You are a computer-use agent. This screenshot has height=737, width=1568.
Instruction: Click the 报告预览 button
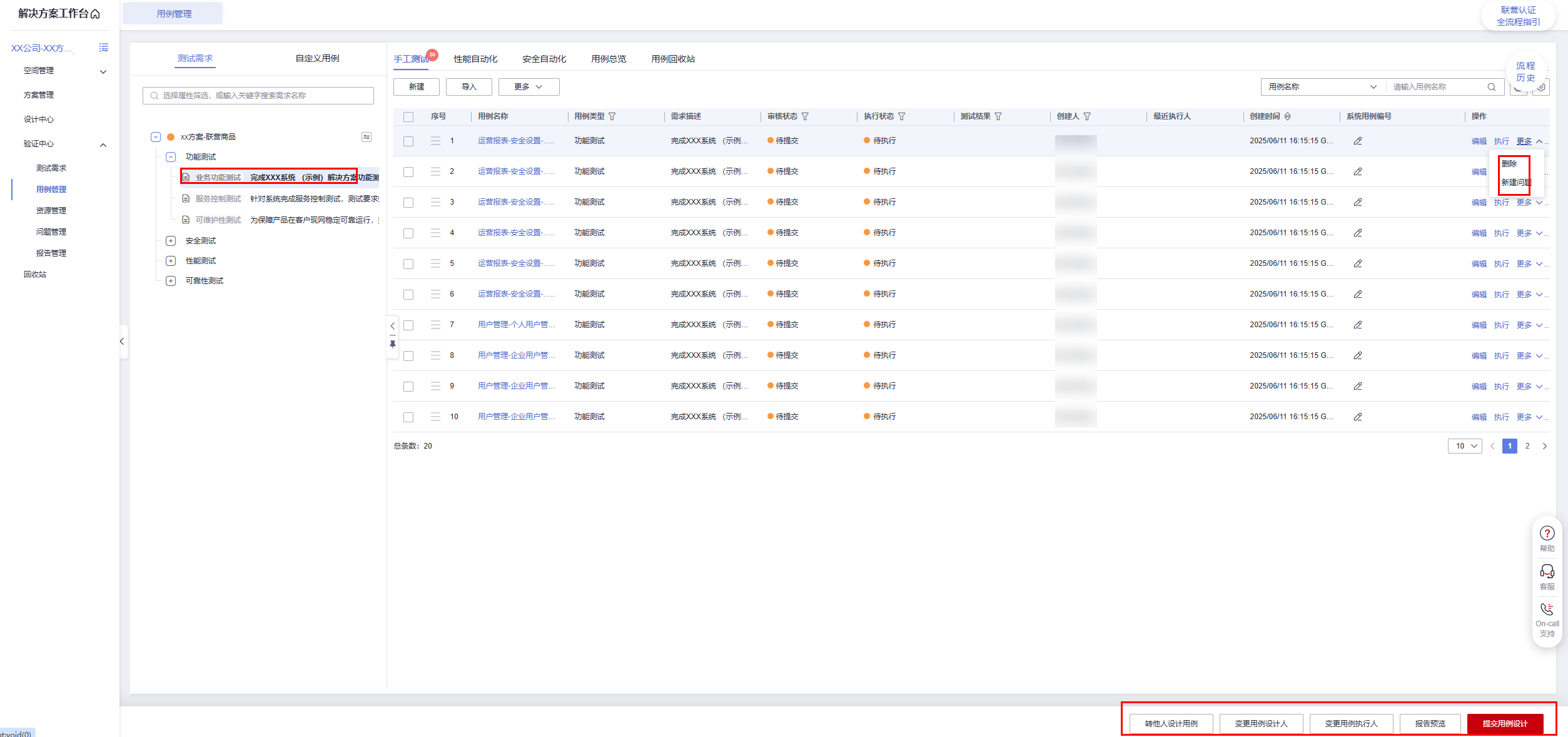tap(1430, 724)
